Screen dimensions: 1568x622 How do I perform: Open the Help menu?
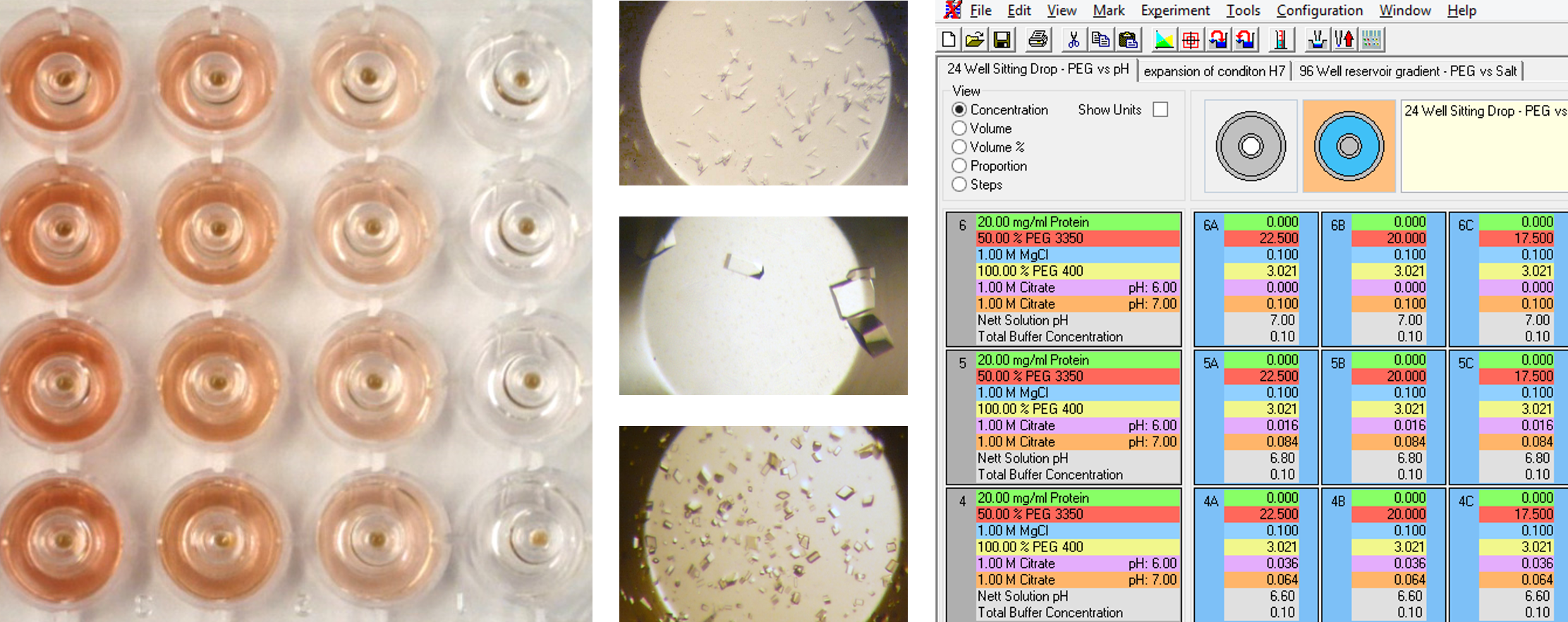point(1461,11)
